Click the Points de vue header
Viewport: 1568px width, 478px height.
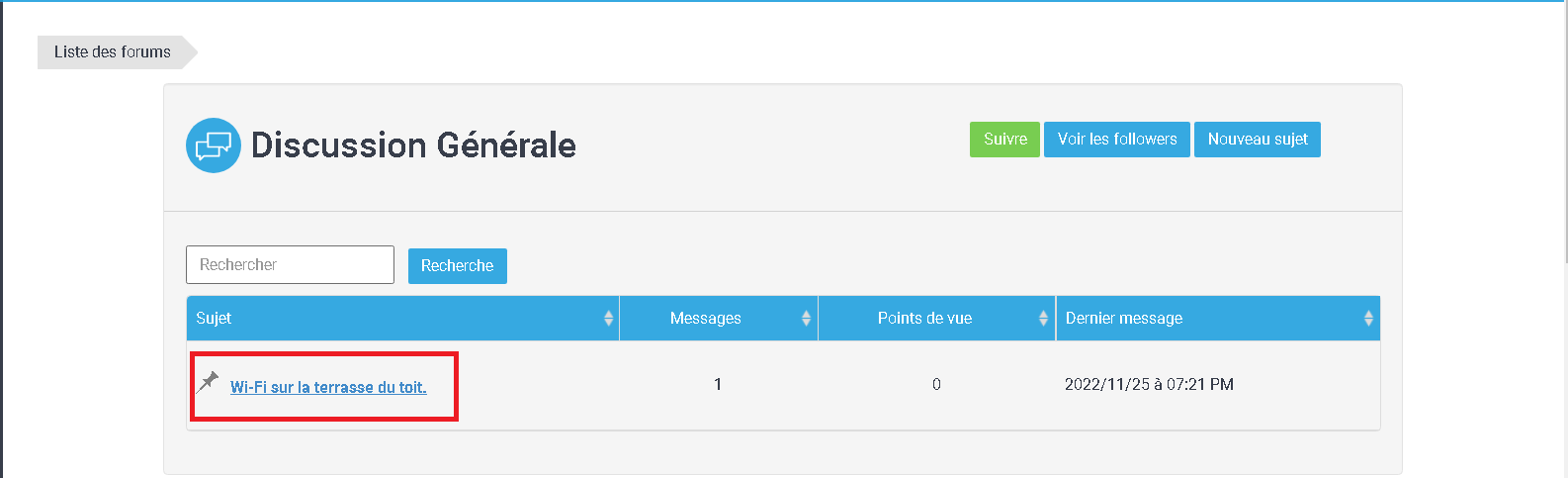pos(937,319)
